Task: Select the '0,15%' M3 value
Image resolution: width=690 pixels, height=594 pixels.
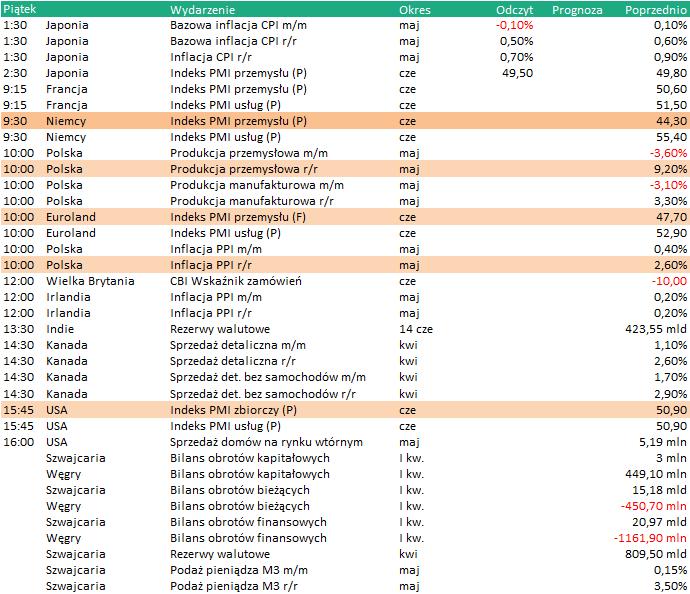Action: 670,570
